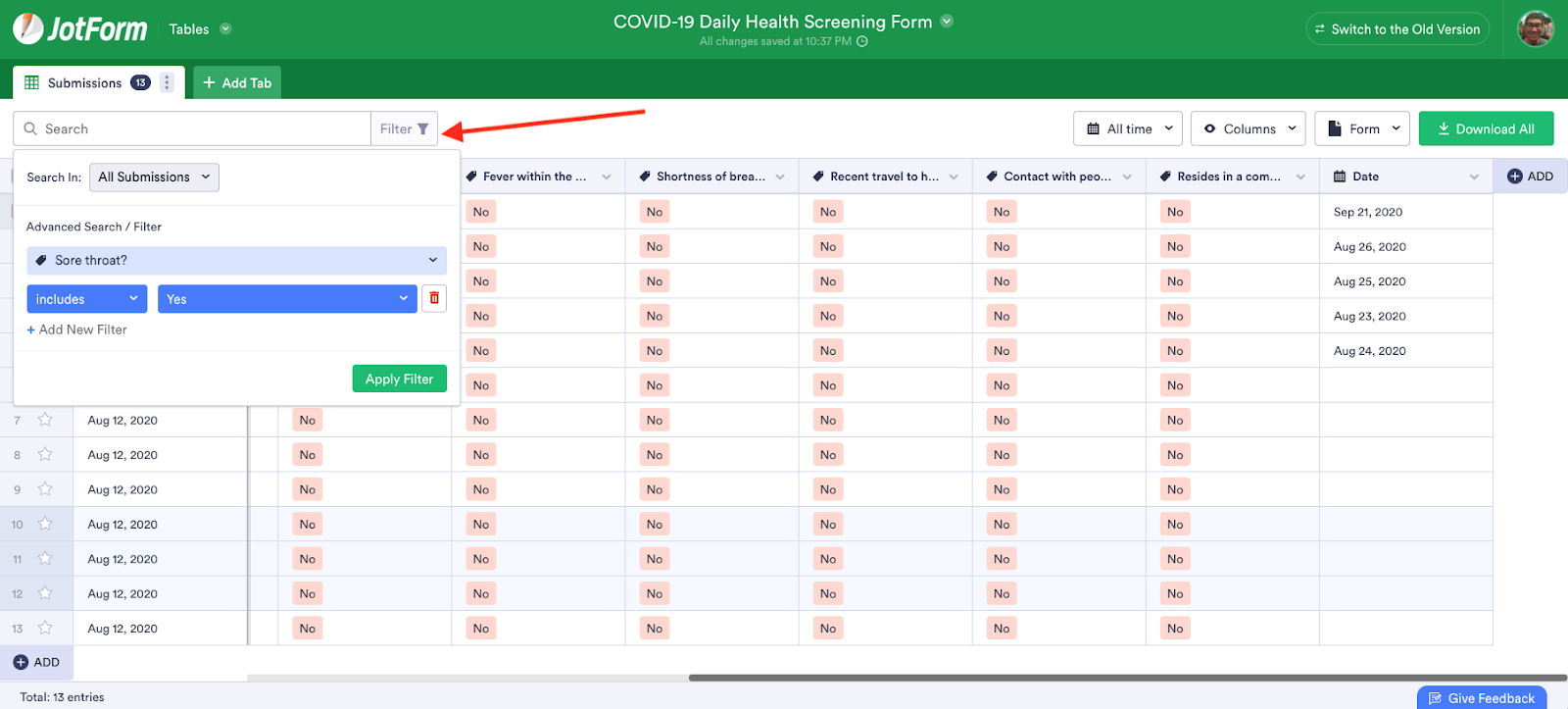Click the clock icon beside save time

862,41
